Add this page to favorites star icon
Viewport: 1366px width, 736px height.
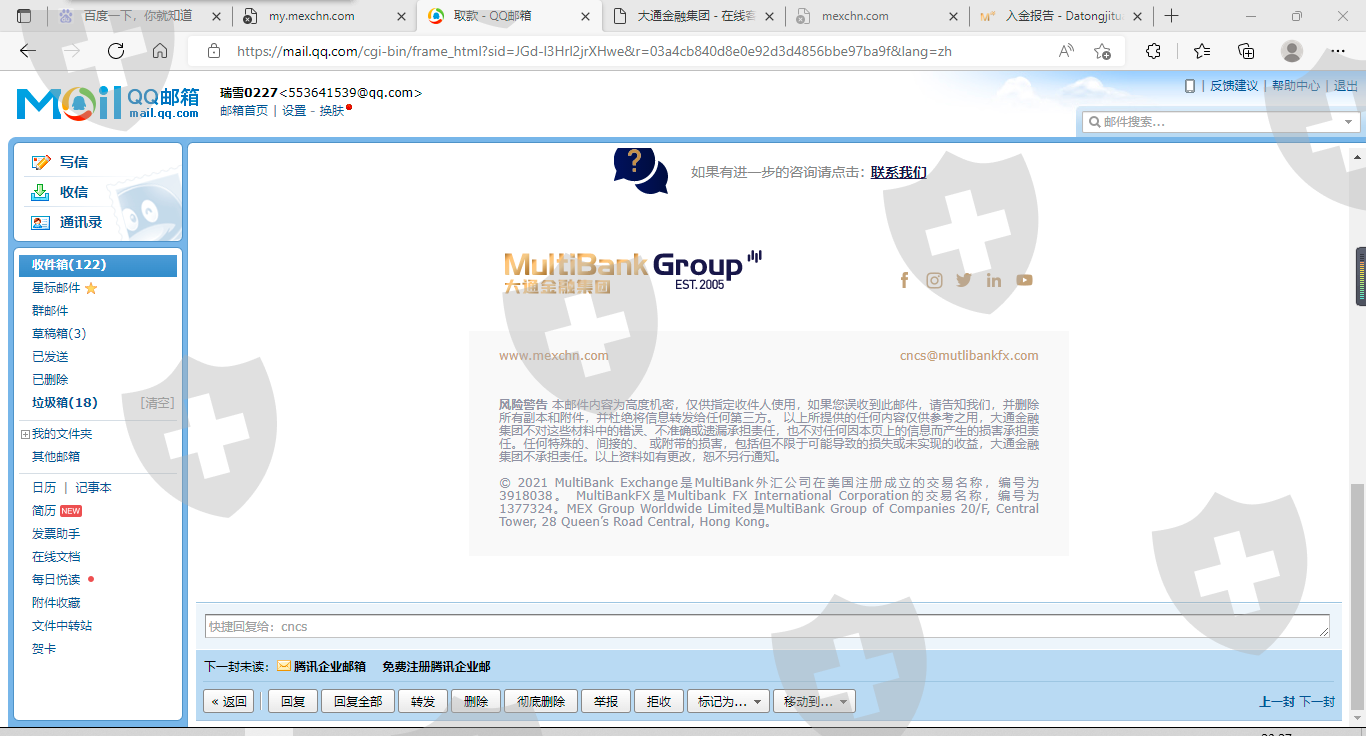[x=1102, y=51]
